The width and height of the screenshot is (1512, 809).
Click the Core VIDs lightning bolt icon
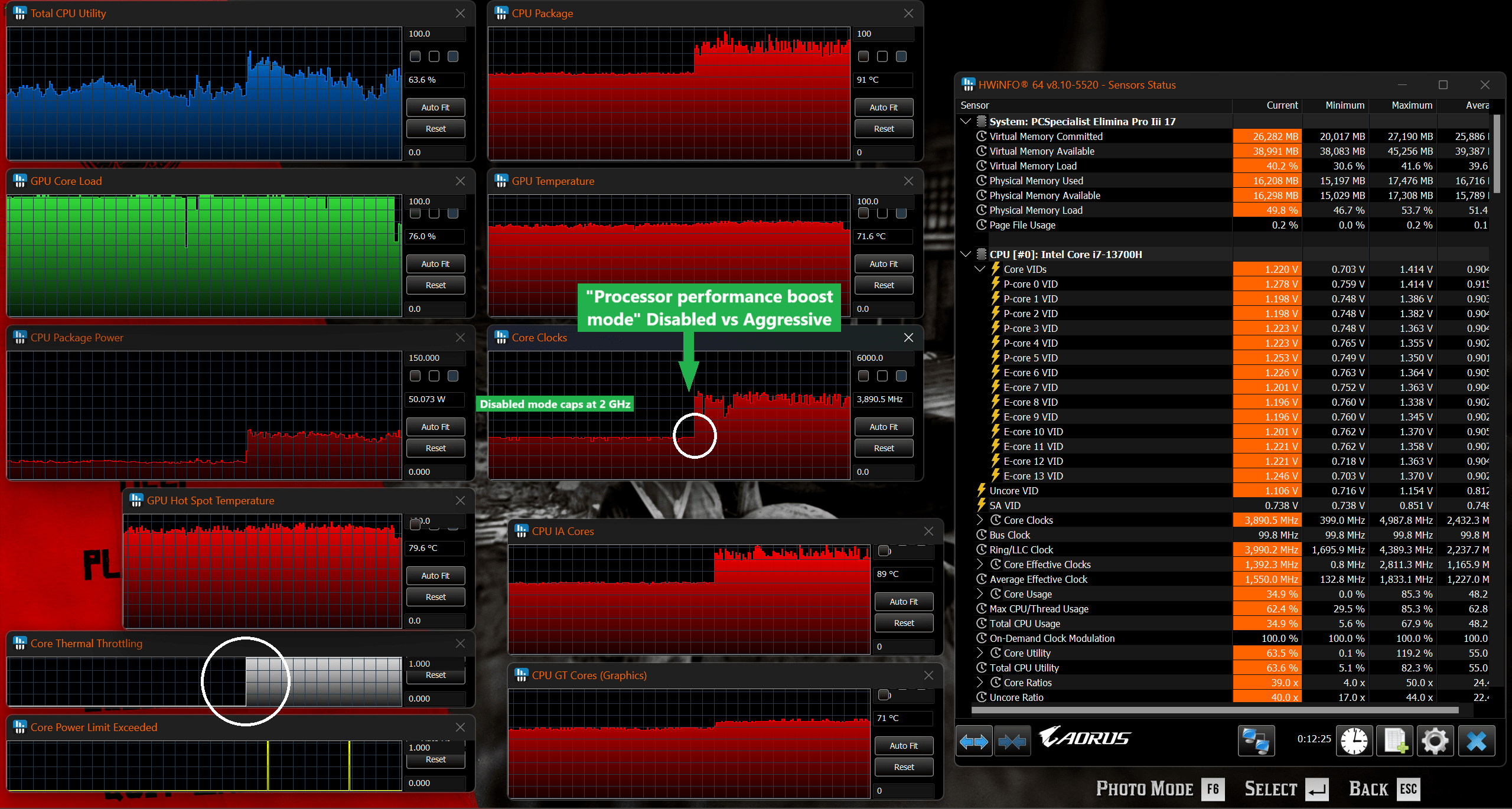[995, 269]
